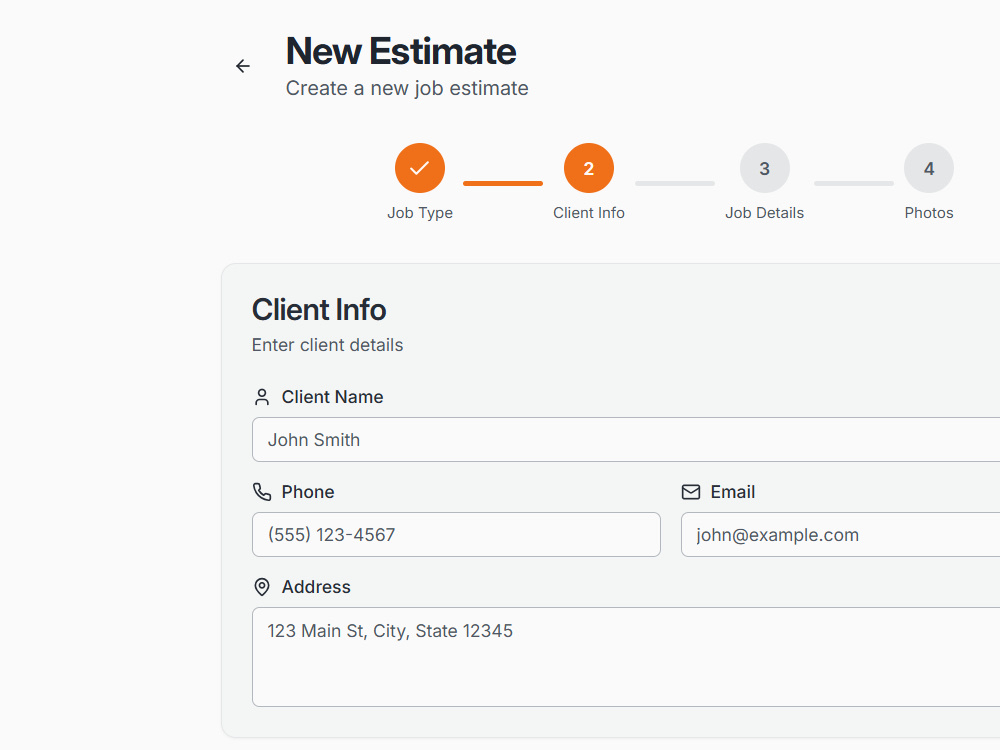Focus the Client Name input field
The image size is (1000, 750).
point(626,439)
